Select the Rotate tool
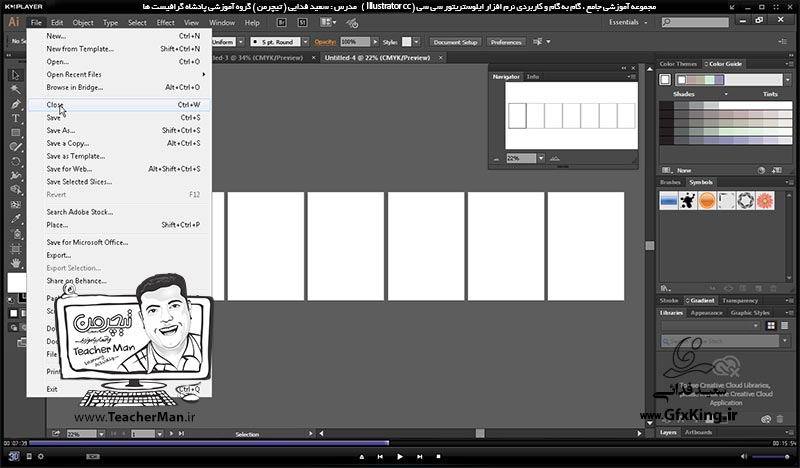 pyautogui.click(x=16, y=161)
